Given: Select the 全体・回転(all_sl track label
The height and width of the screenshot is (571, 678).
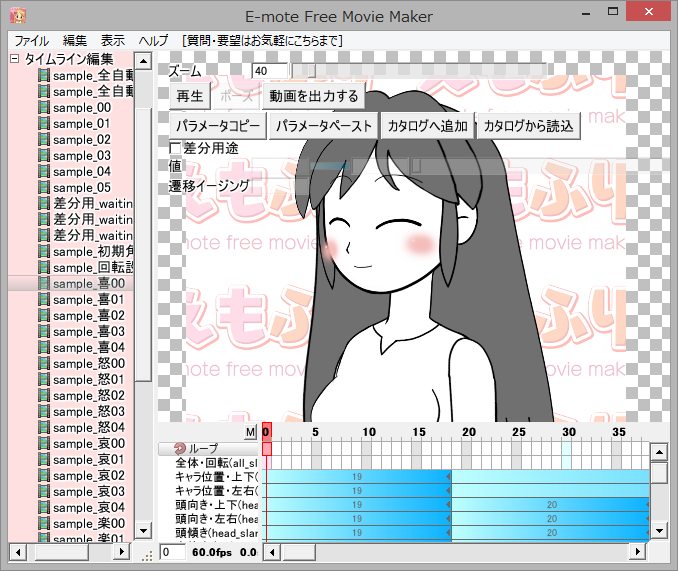Looking at the screenshot, I should point(216,463).
